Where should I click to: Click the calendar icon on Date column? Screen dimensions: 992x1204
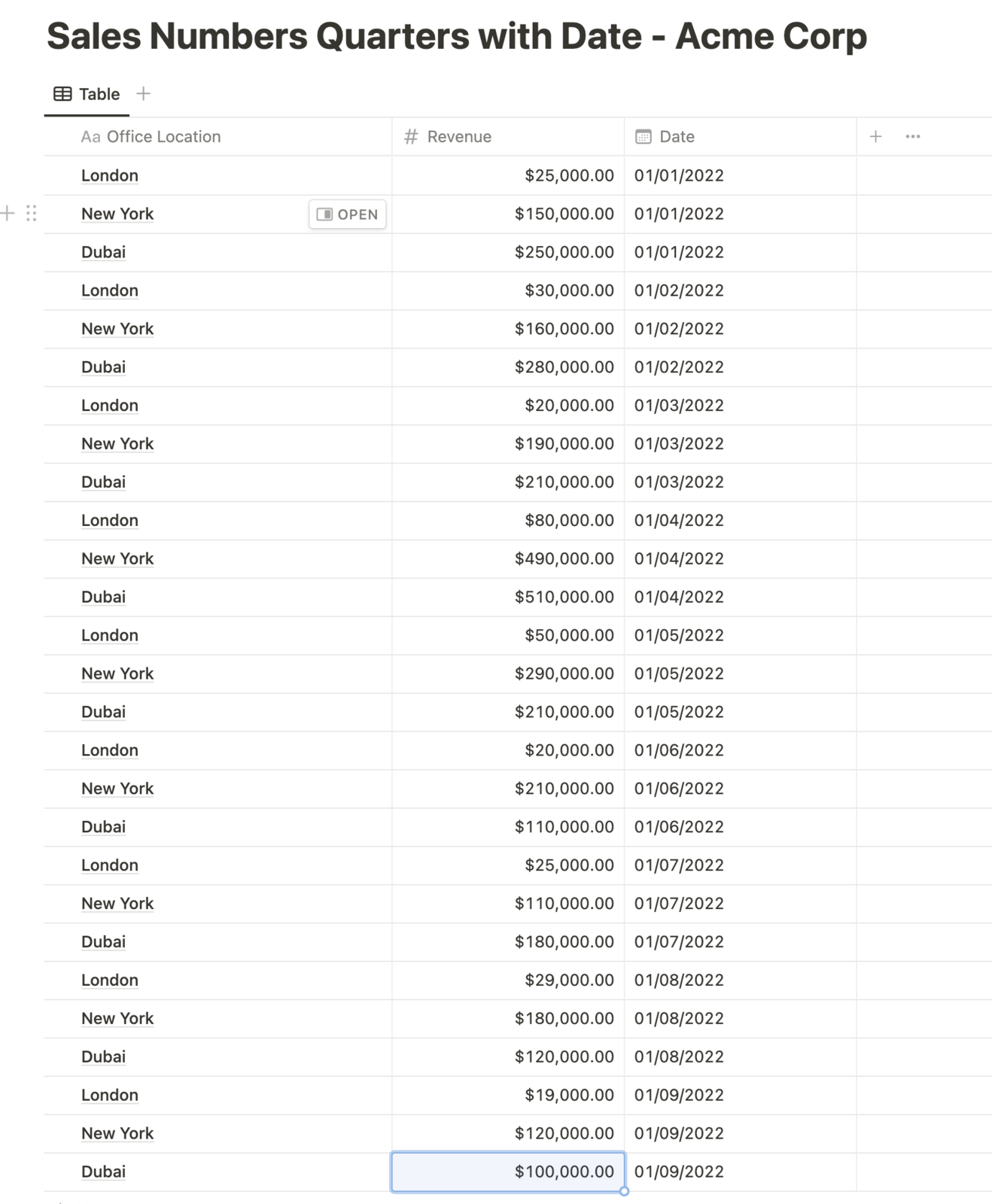[643, 136]
